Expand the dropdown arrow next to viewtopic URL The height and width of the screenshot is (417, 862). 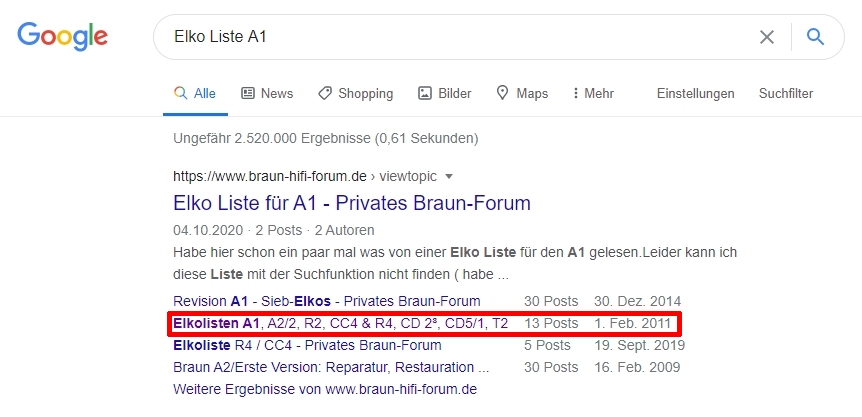[x=449, y=176]
